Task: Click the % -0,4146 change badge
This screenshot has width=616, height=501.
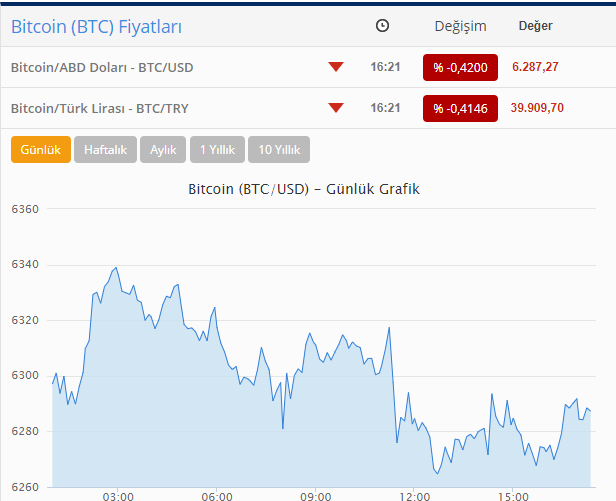Action: tap(460, 108)
